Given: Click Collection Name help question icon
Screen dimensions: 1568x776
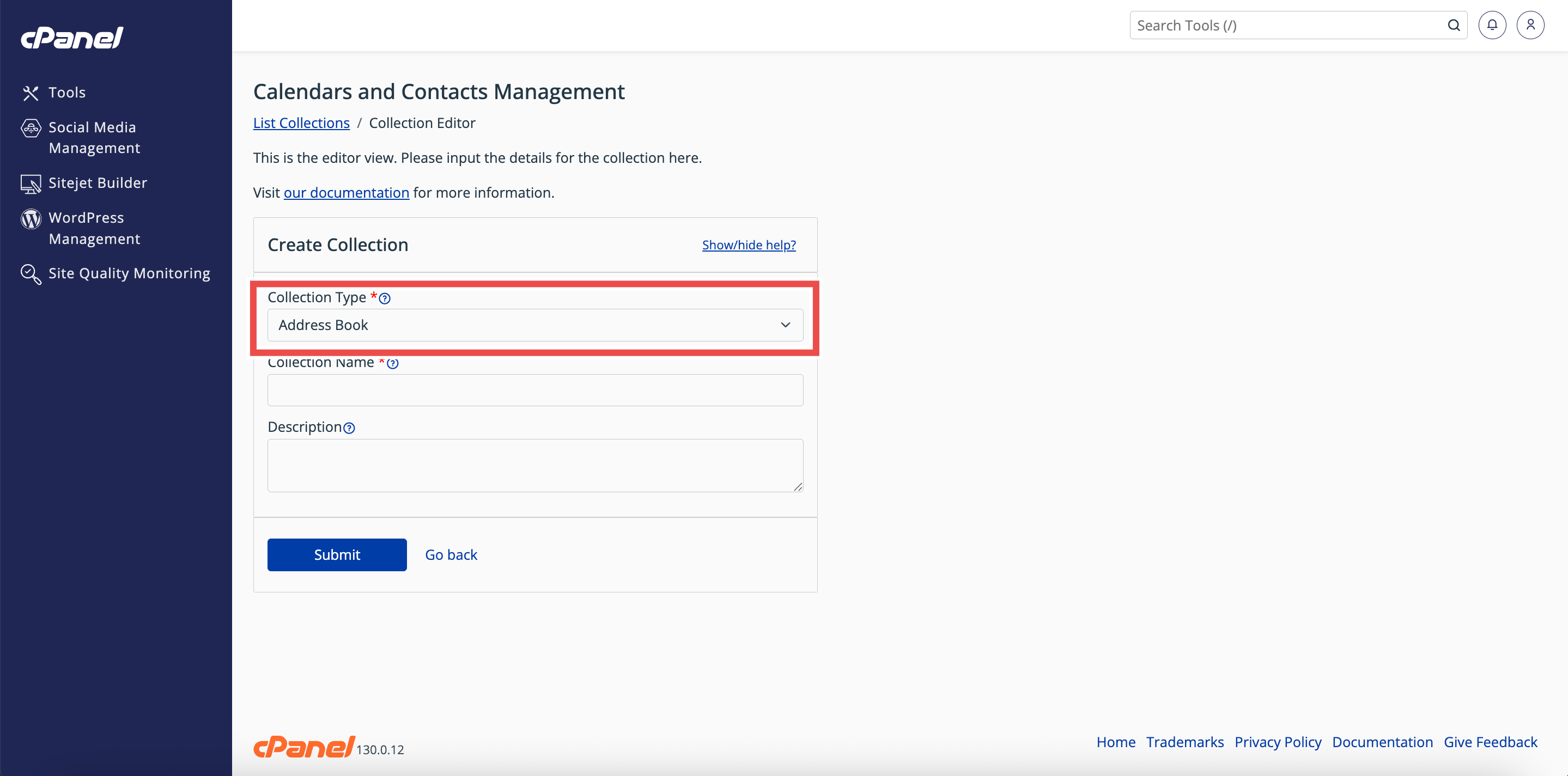Looking at the screenshot, I should pyautogui.click(x=393, y=363).
